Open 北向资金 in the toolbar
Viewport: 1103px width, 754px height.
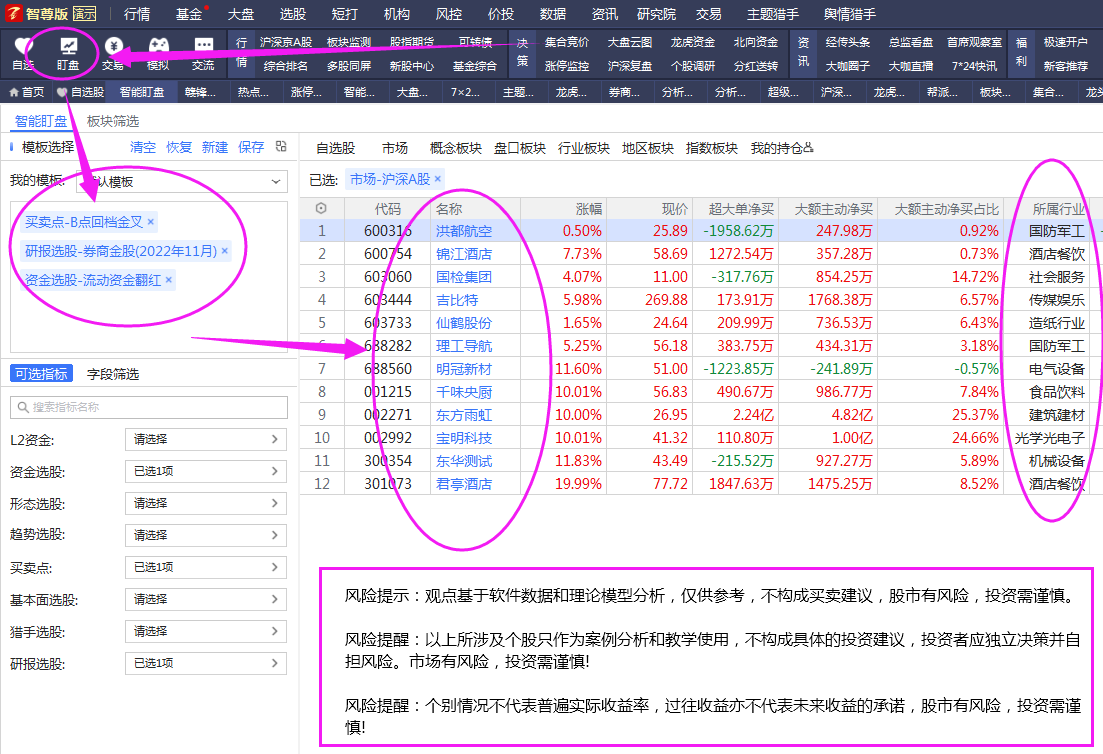(756, 42)
